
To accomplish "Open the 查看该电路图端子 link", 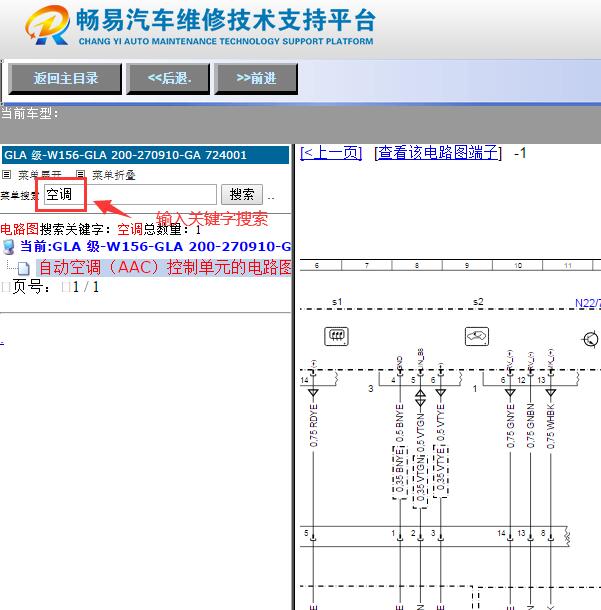I will pos(438,153).
